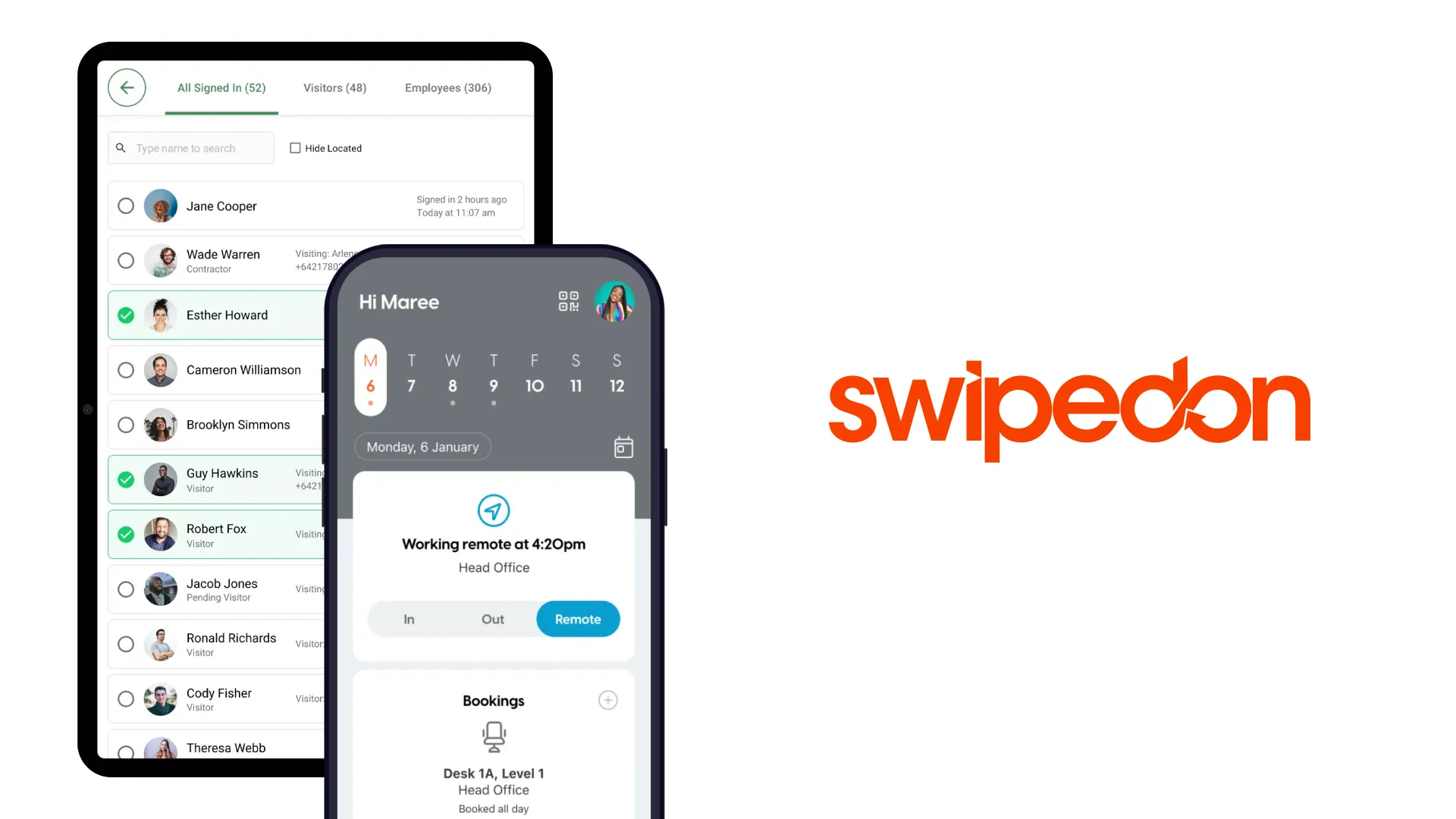Toggle the Hide Located checkbox
Image resolution: width=1456 pixels, height=819 pixels.
tap(295, 148)
